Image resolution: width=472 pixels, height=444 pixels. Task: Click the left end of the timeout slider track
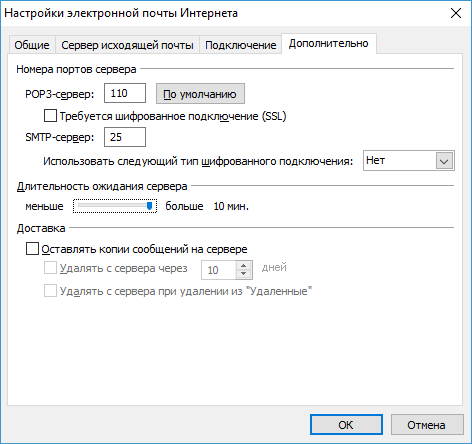[x=79, y=206]
